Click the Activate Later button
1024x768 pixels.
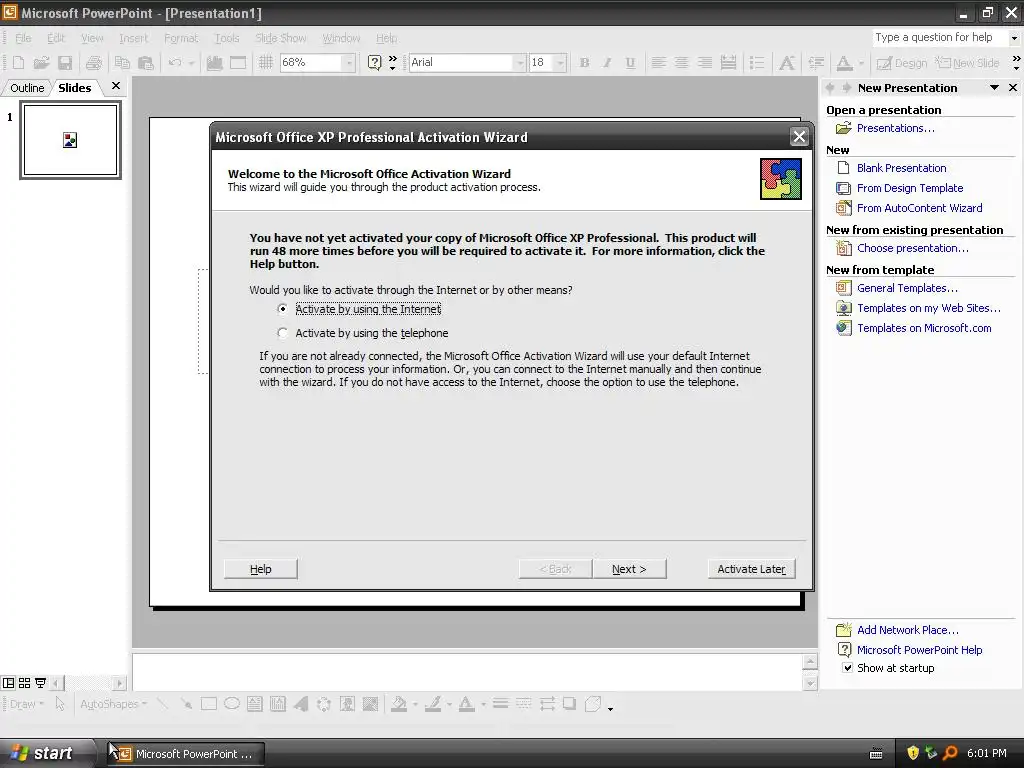pos(751,569)
